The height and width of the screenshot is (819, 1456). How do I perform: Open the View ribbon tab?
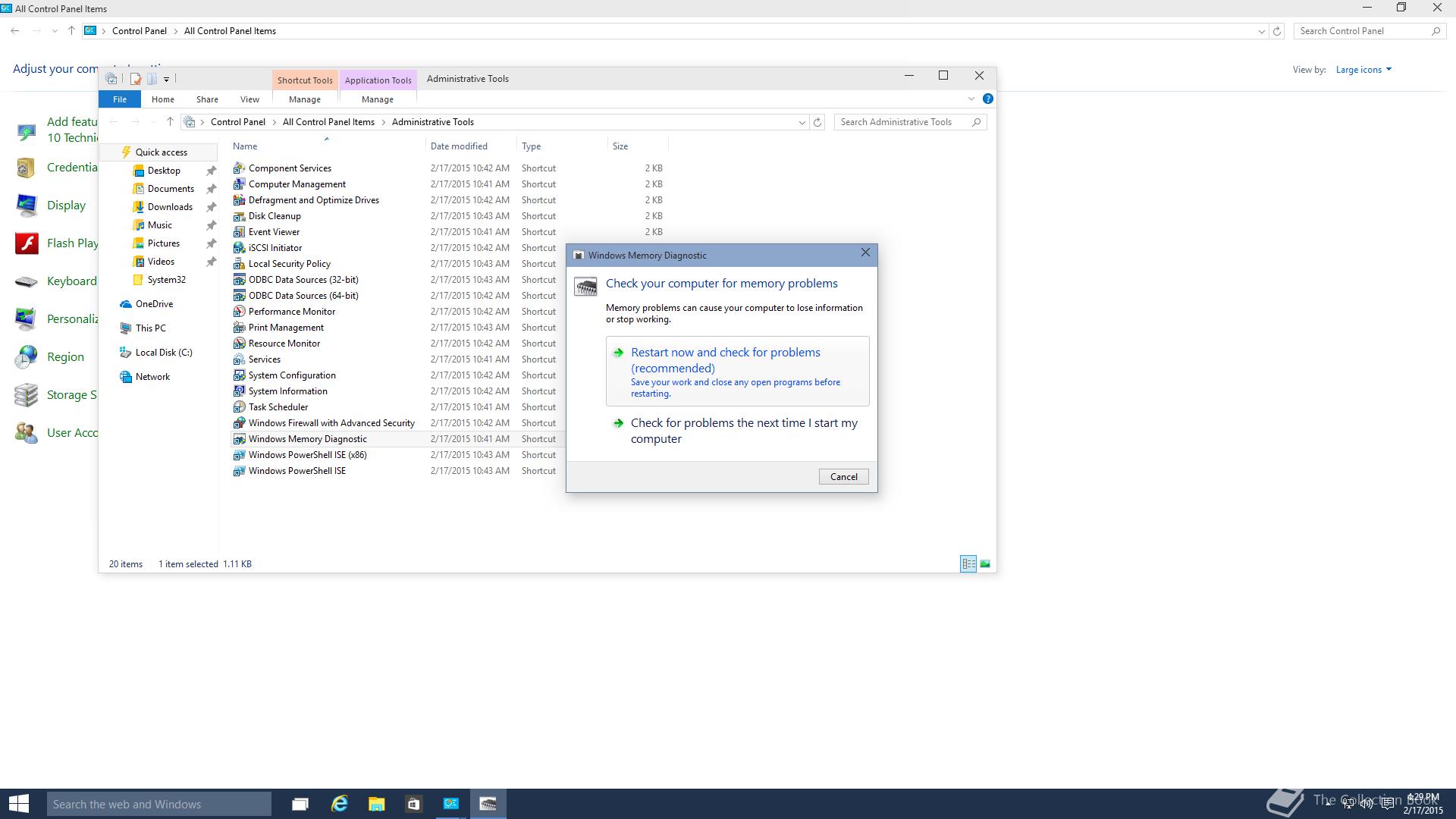point(249,99)
